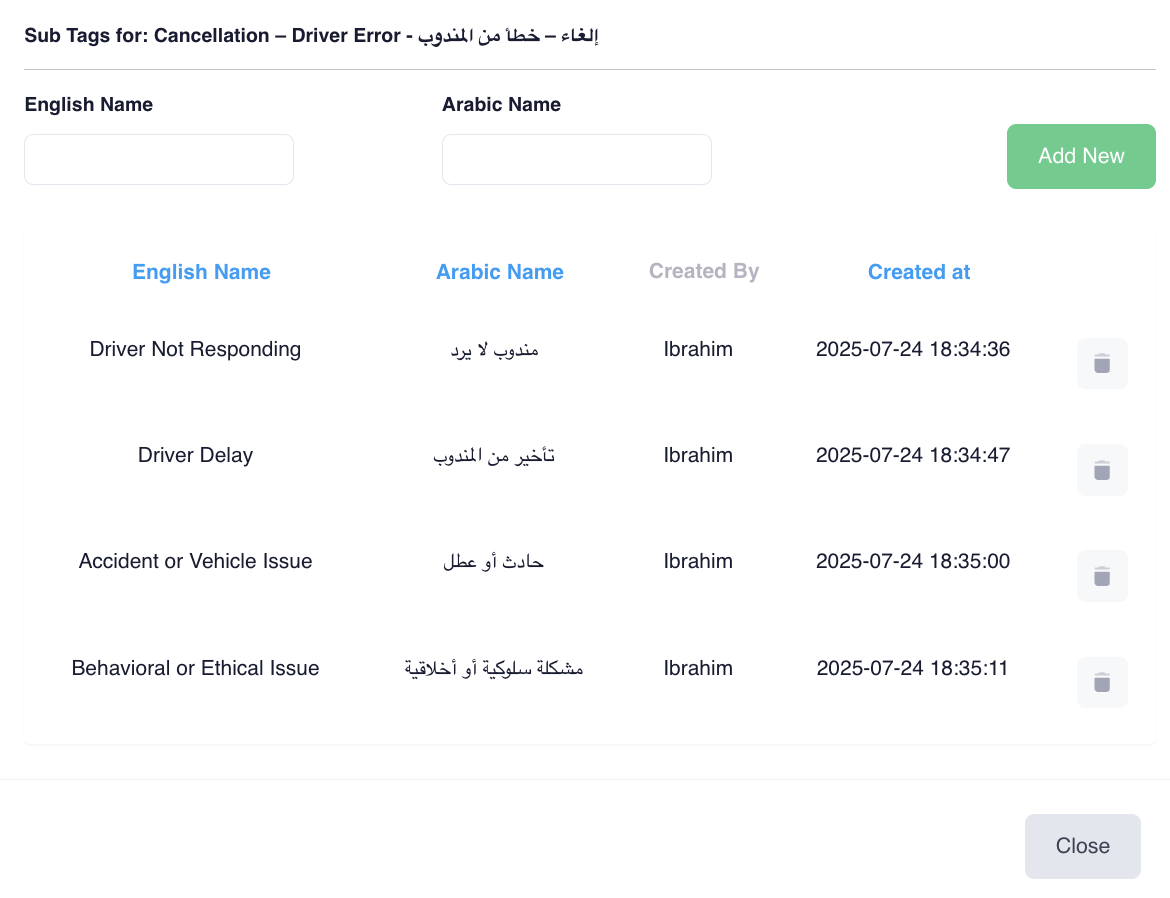Image resolution: width=1170 pixels, height=898 pixels.
Task: Sort by Arabic Name column header
Action: pyautogui.click(x=500, y=272)
